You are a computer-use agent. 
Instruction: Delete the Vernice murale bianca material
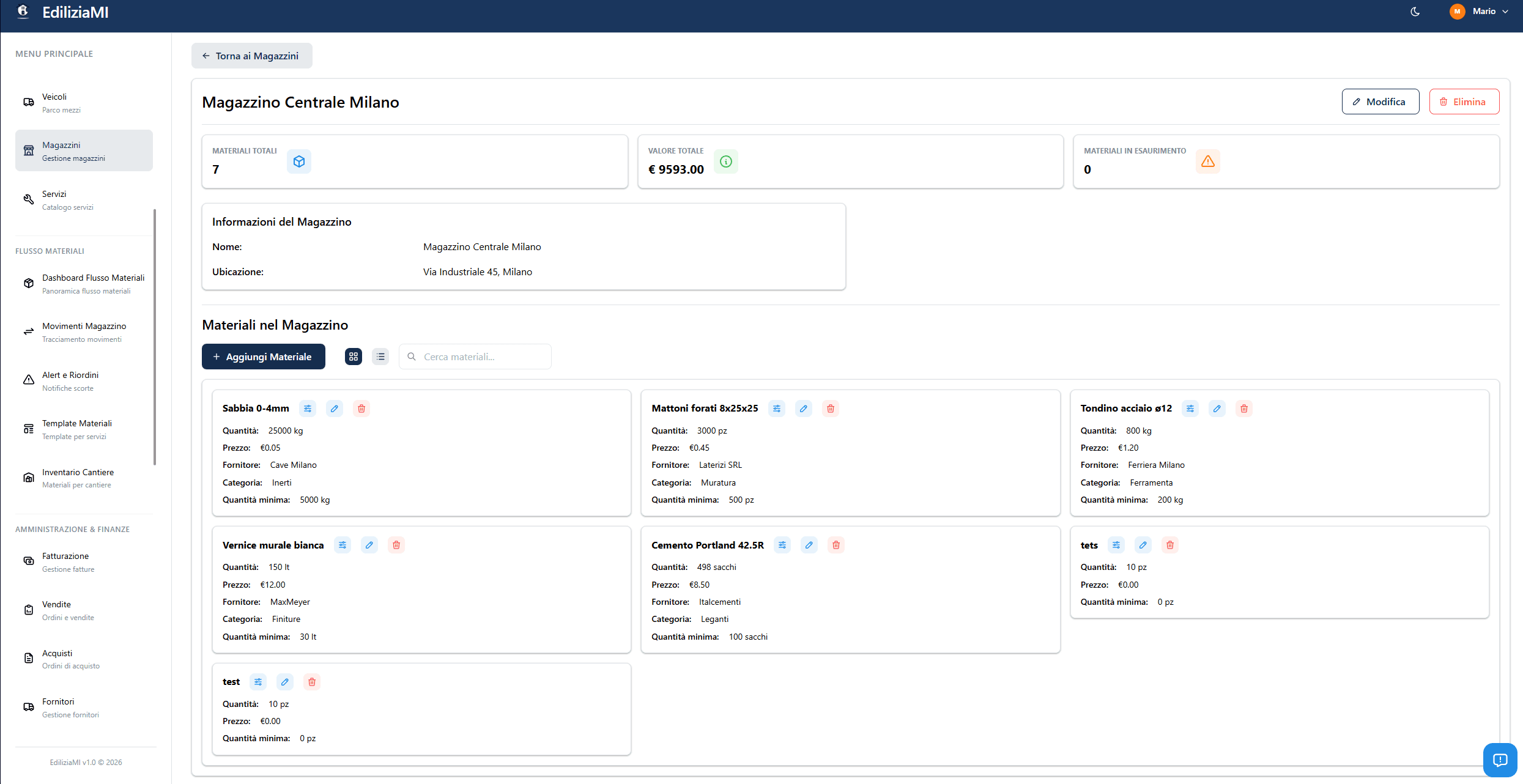tap(396, 545)
